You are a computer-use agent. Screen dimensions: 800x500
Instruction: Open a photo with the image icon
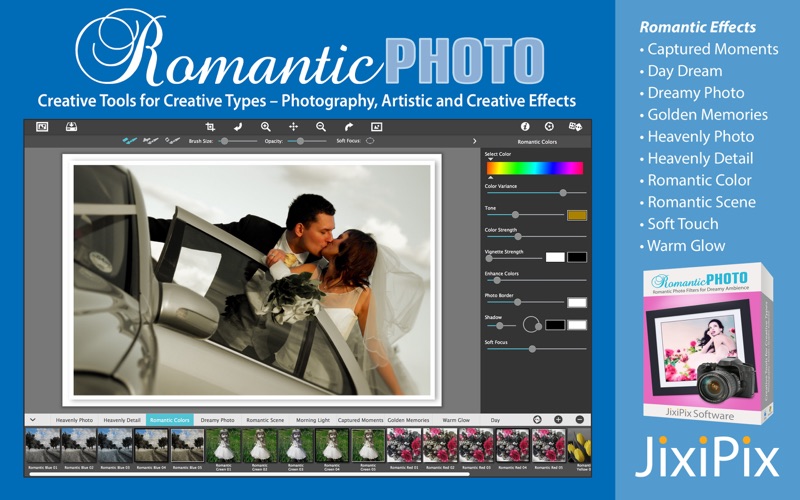42,127
